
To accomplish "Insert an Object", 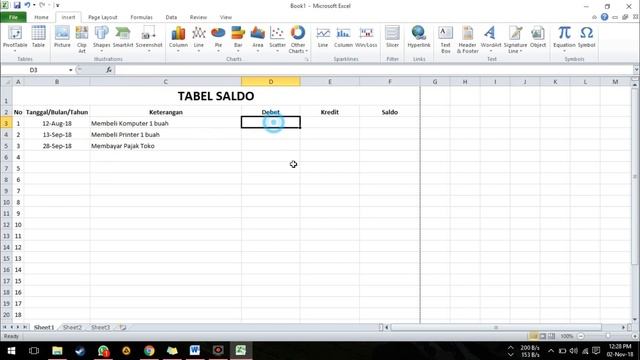I will point(538,37).
